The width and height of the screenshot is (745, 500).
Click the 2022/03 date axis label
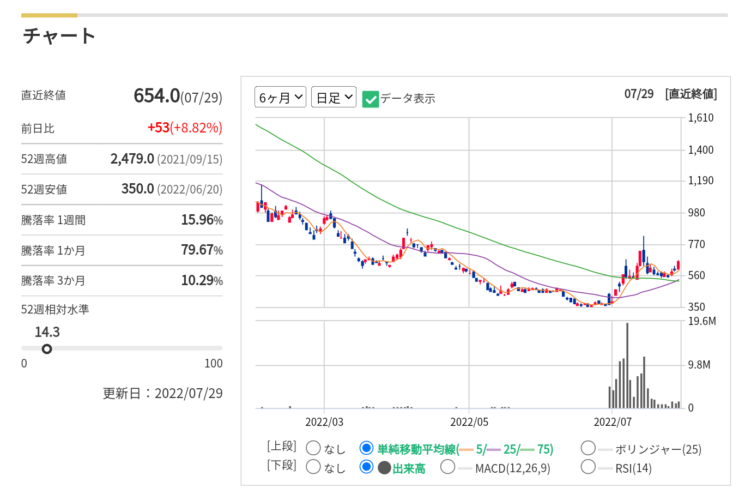click(324, 422)
